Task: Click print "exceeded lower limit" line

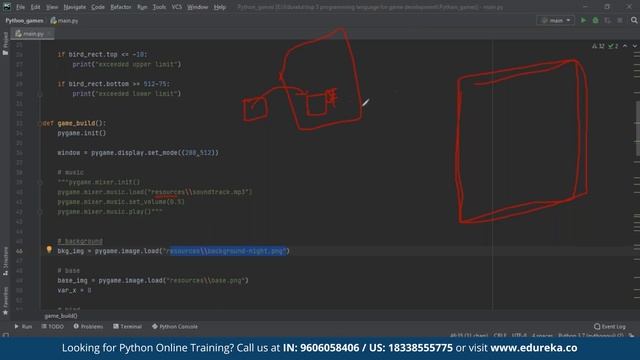Action: click(127, 93)
